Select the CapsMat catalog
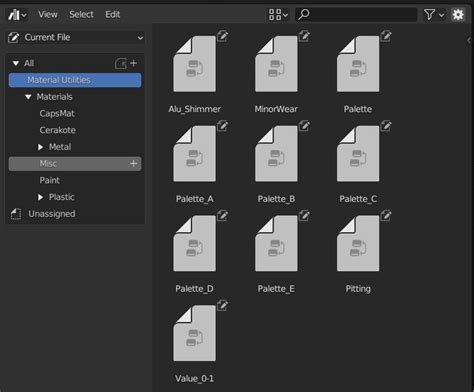The image size is (474, 392). click(57, 113)
